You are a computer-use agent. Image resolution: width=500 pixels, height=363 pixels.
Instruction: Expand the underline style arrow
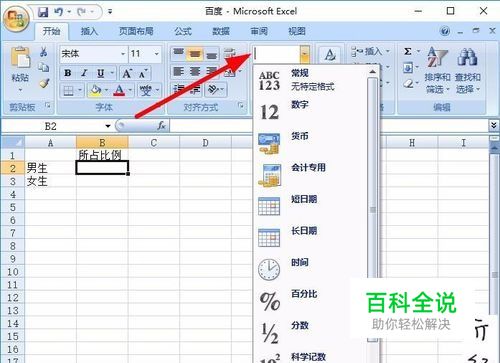[x=112, y=73]
